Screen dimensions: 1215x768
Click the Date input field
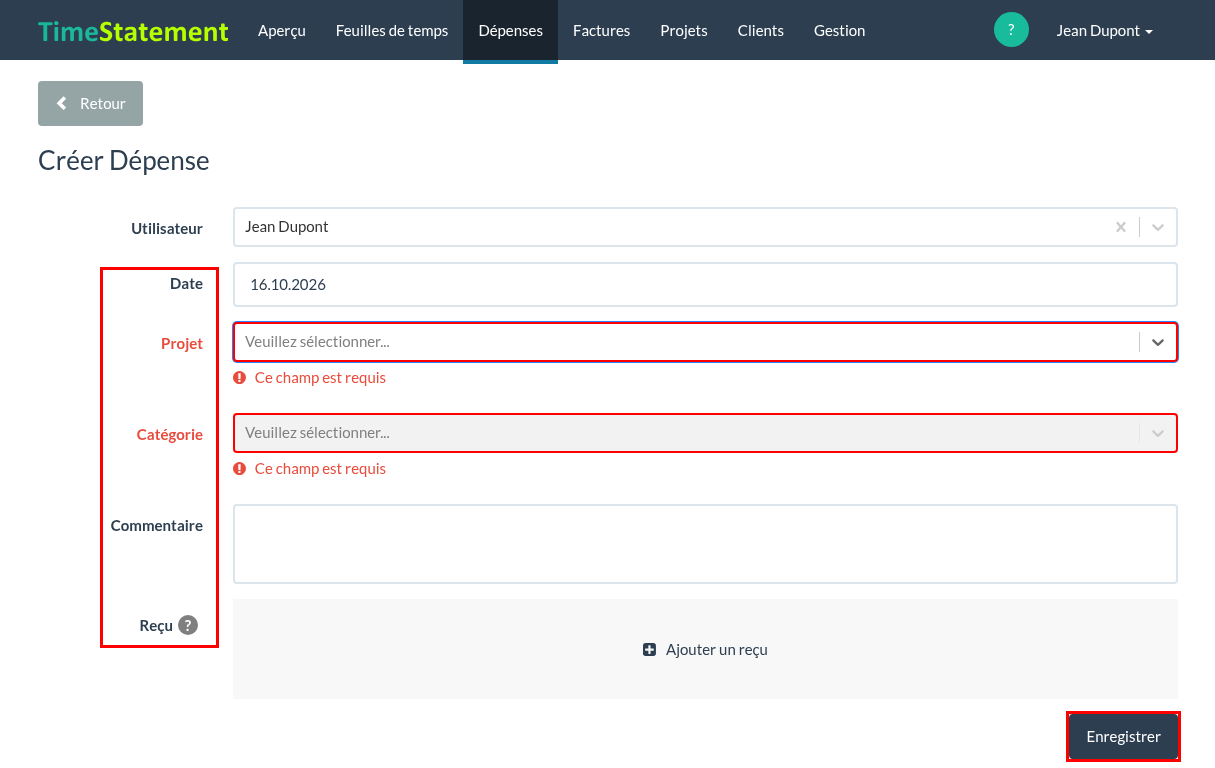click(705, 285)
